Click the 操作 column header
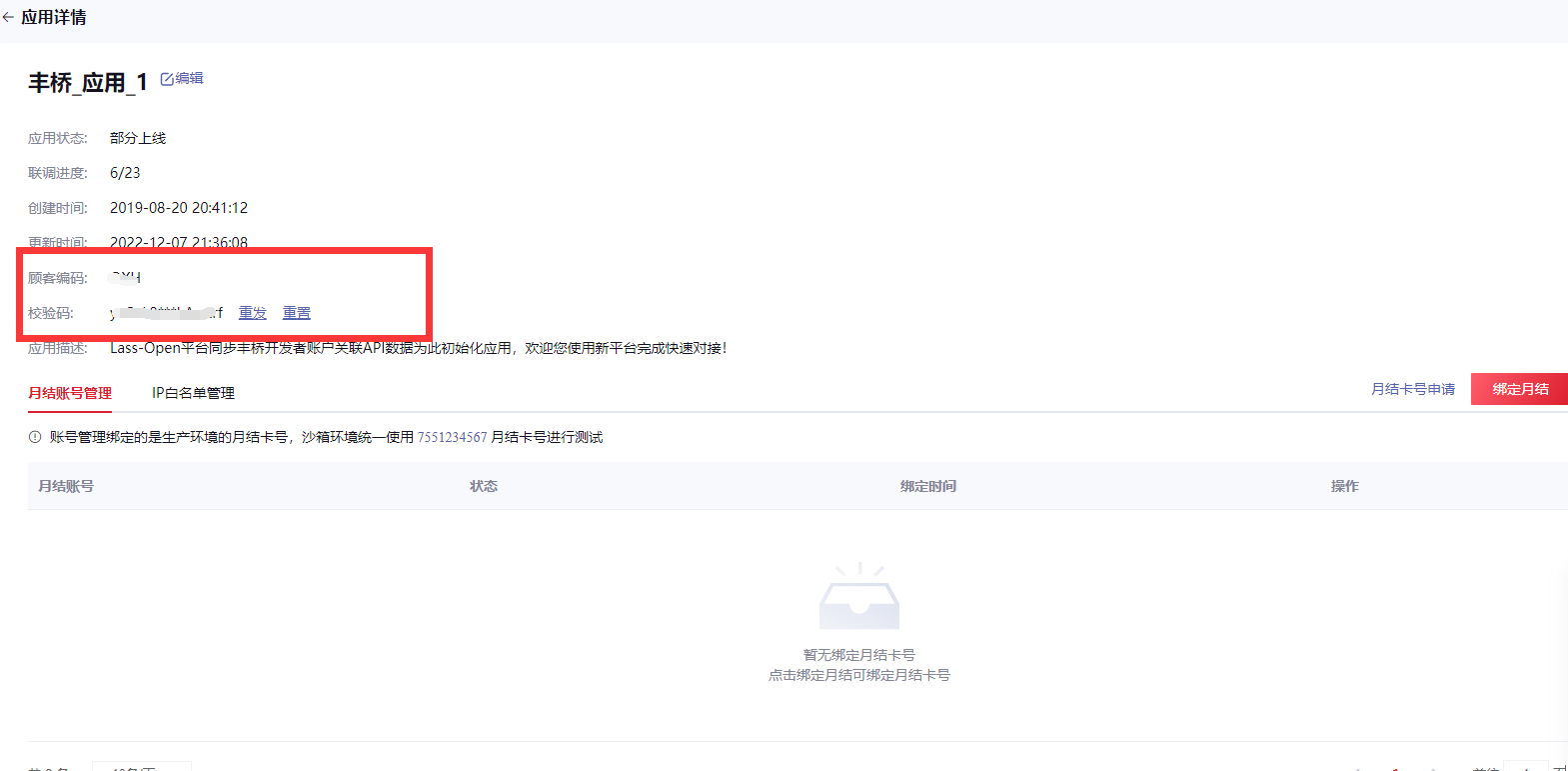This screenshot has width=1568, height=771. pos(1344,486)
